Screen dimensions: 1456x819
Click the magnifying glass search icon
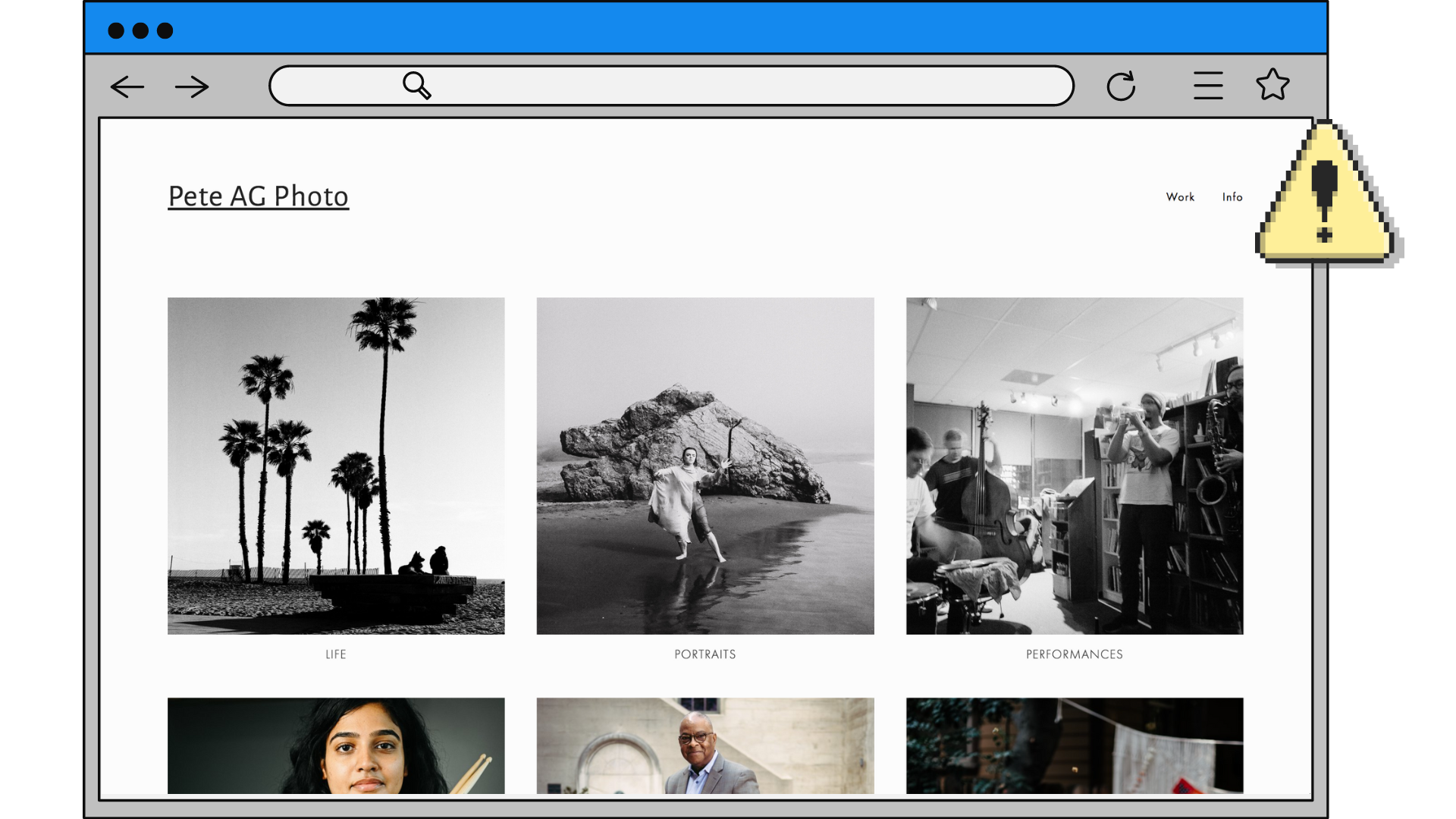416,86
